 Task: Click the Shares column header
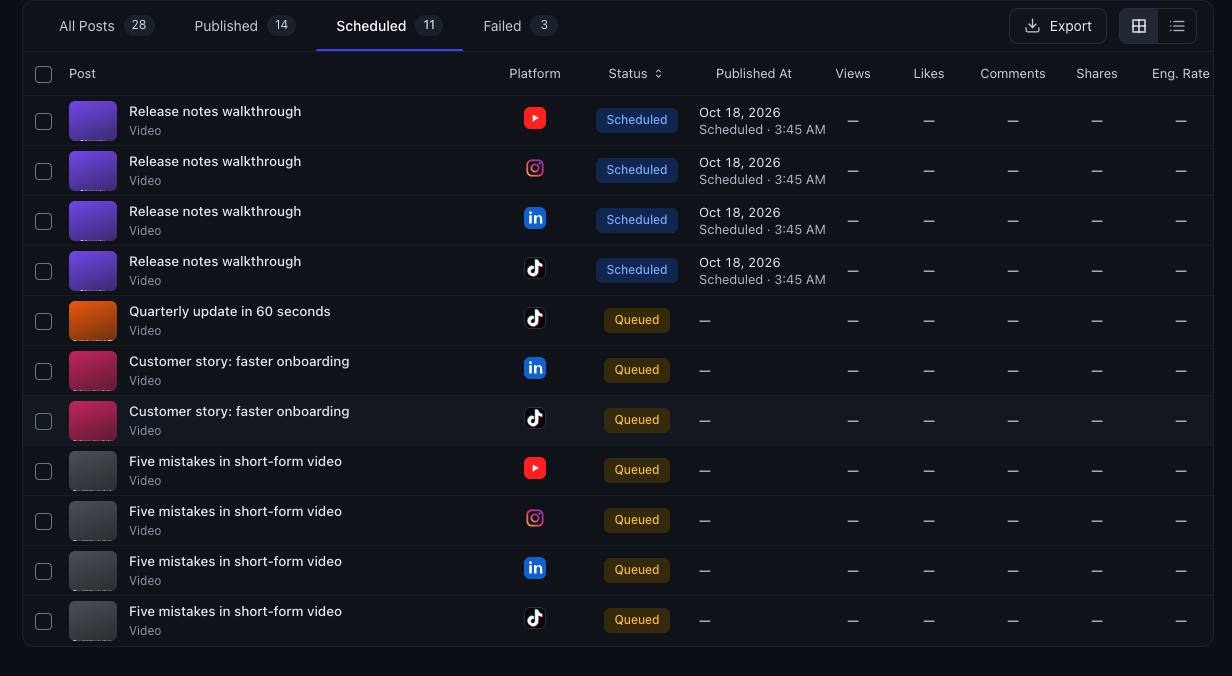1097,74
